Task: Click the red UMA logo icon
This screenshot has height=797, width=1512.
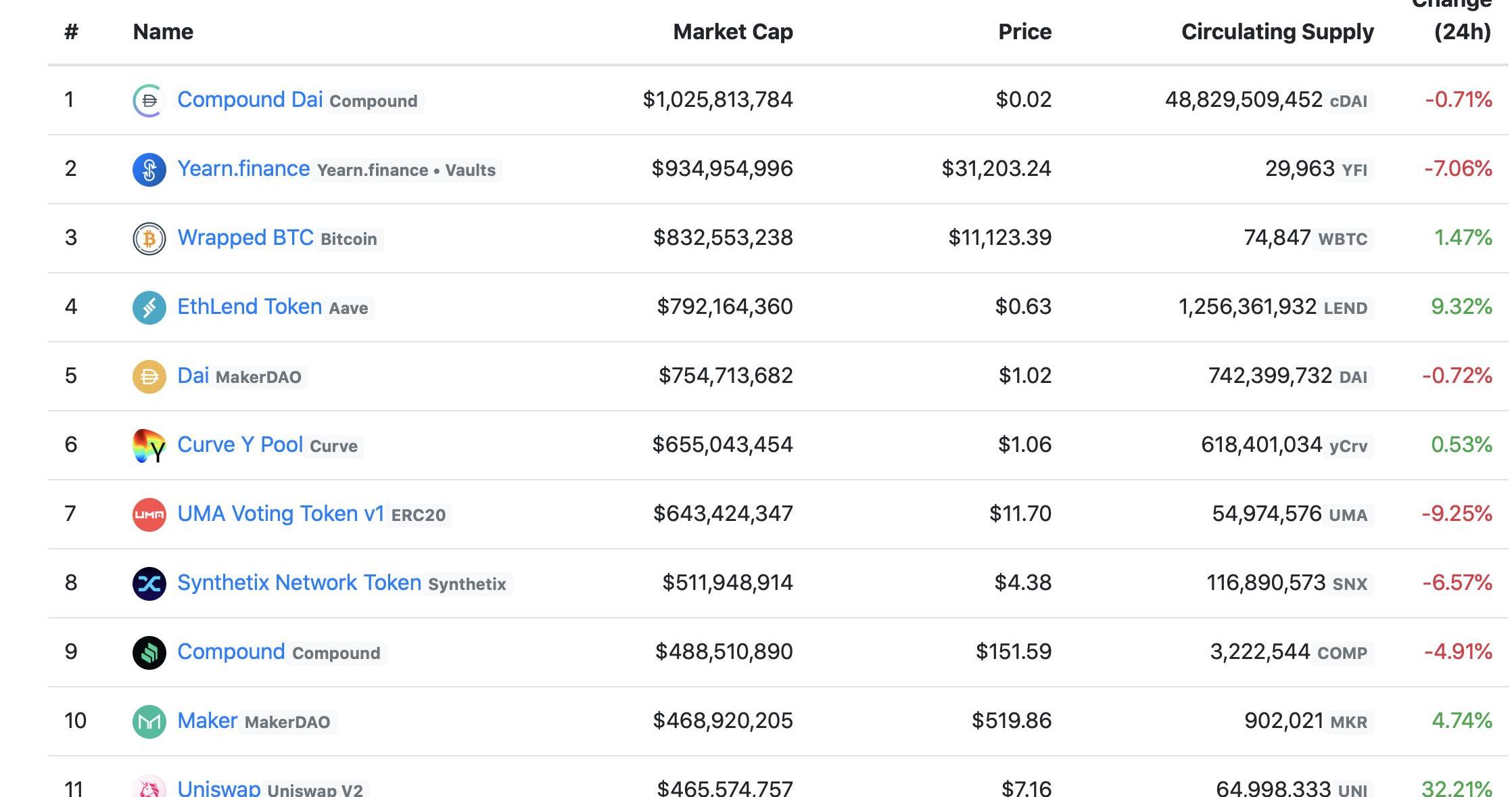Action: (x=149, y=515)
